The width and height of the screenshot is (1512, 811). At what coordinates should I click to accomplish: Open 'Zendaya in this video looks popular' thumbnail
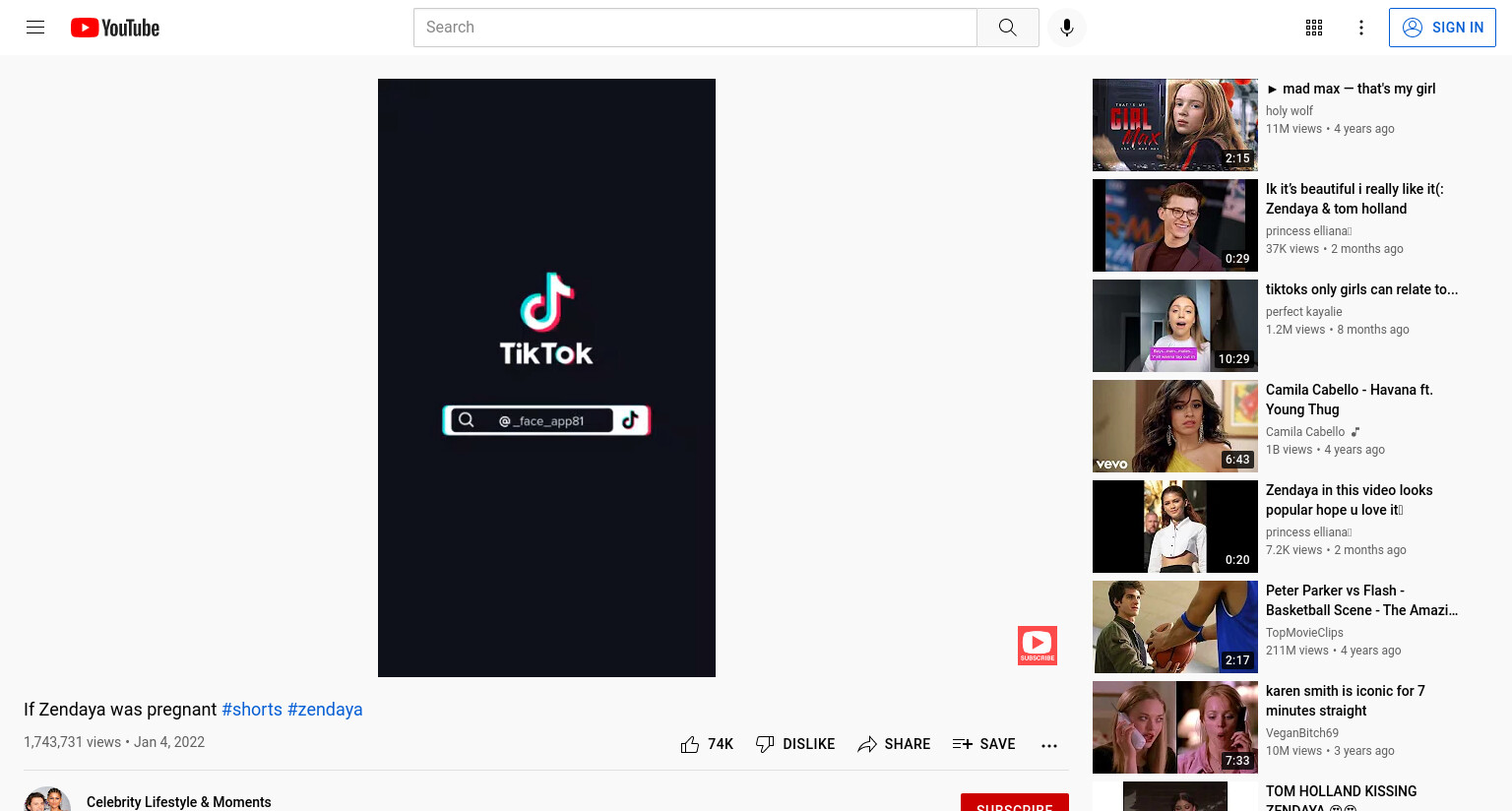1175,527
